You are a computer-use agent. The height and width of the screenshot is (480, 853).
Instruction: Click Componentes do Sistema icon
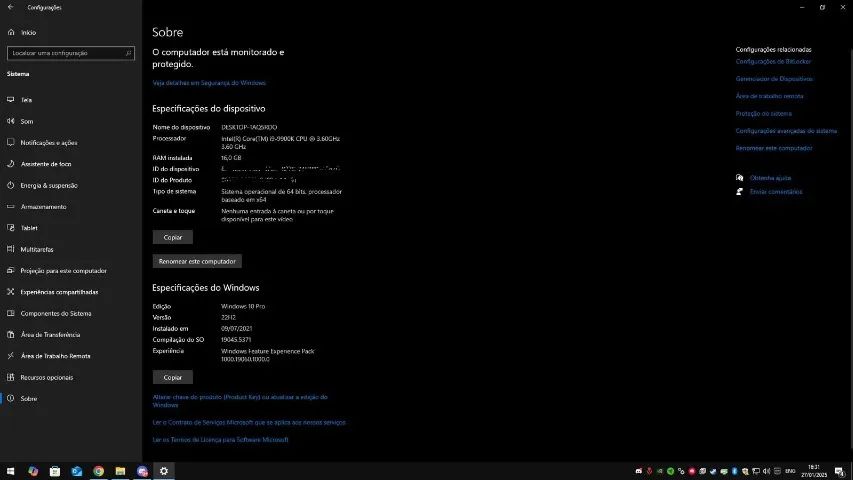(10, 313)
